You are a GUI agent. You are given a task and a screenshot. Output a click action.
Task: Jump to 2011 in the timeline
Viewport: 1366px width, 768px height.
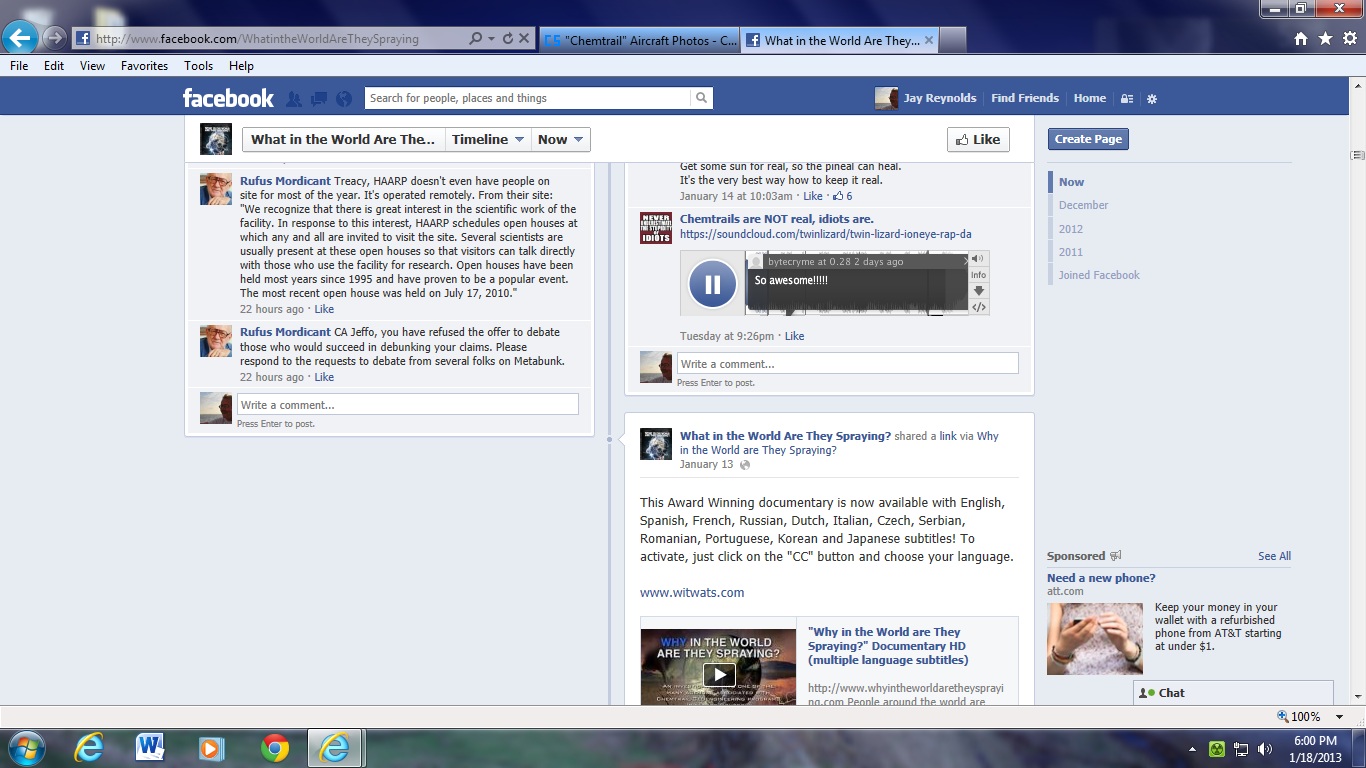(x=1071, y=252)
